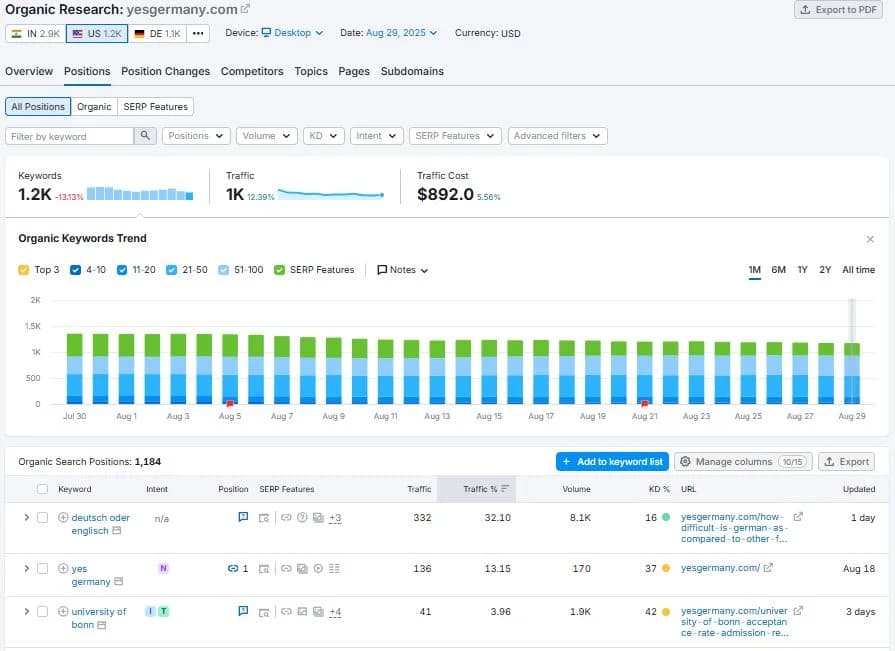Open the KD filter dropdown

click(324, 136)
